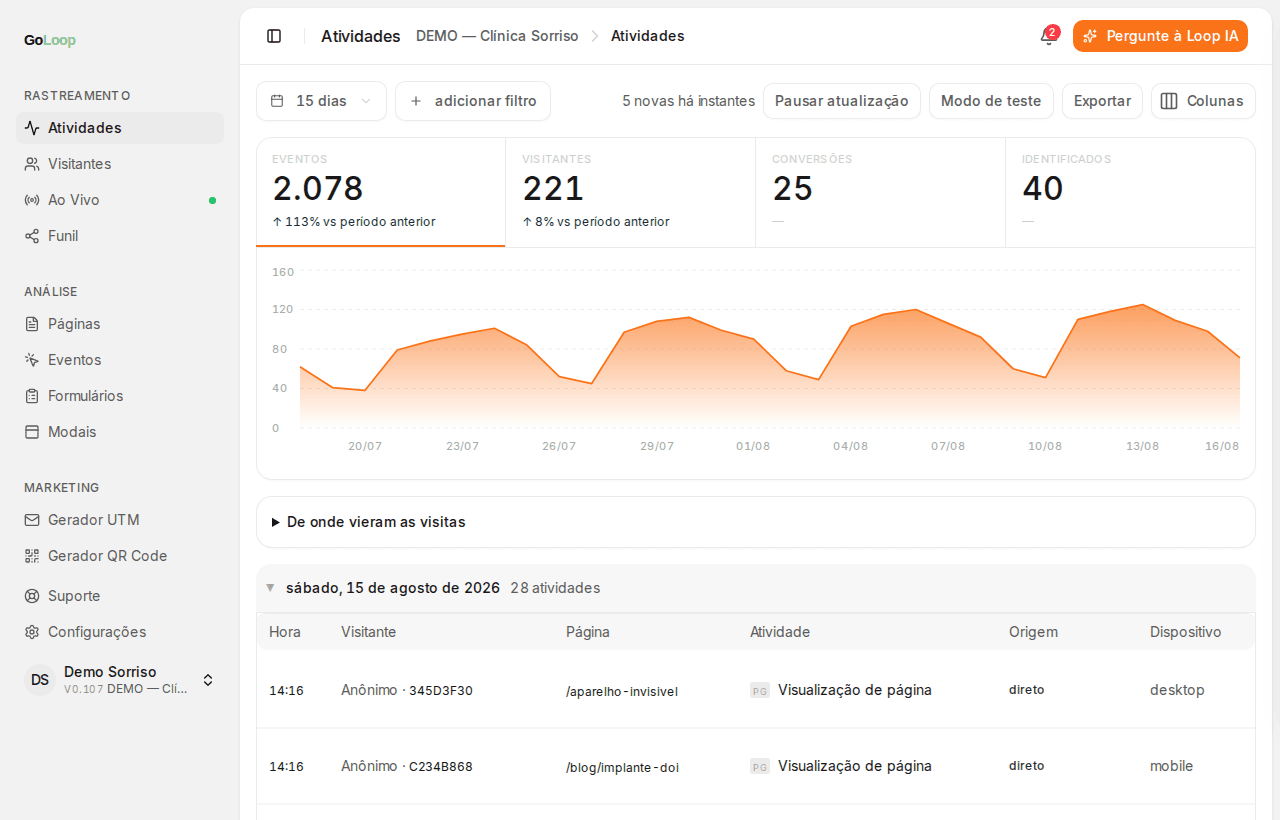Open Eventos under Análise
This screenshot has width=1280, height=820.
pyautogui.click(x=120, y=360)
